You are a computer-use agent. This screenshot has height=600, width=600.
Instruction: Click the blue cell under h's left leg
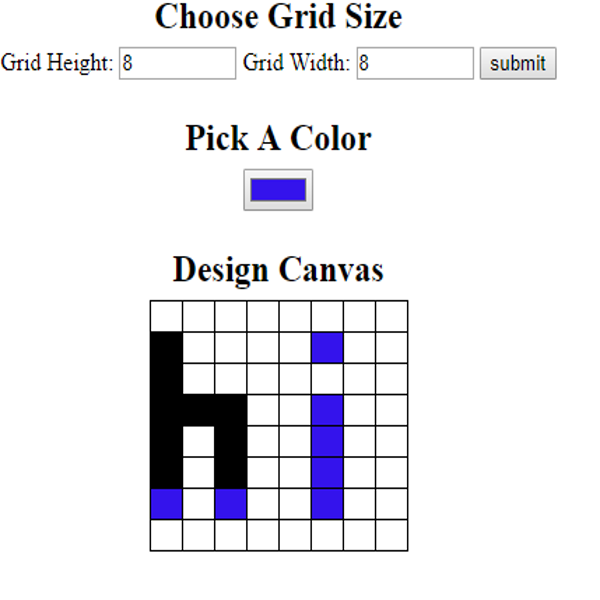click(x=166, y=504)
